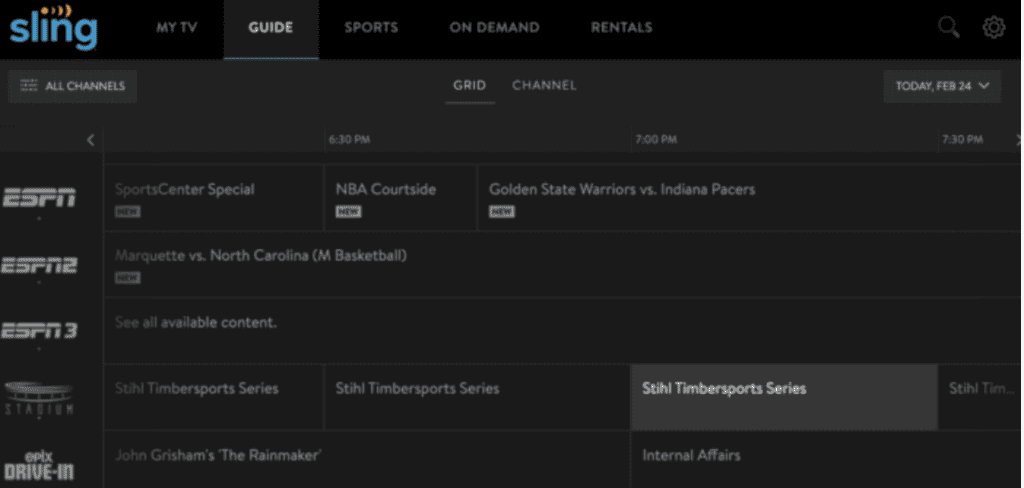The width and height of the screenshot is (1024, 488).
Task: Select SportsCenter Special on ESPN
Action: [x=214, y=197]
